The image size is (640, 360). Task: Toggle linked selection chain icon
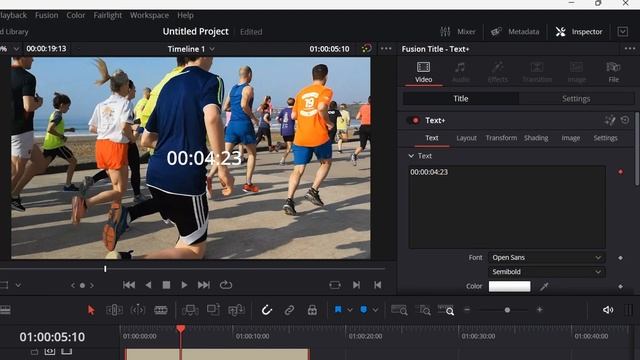point(289,310)
